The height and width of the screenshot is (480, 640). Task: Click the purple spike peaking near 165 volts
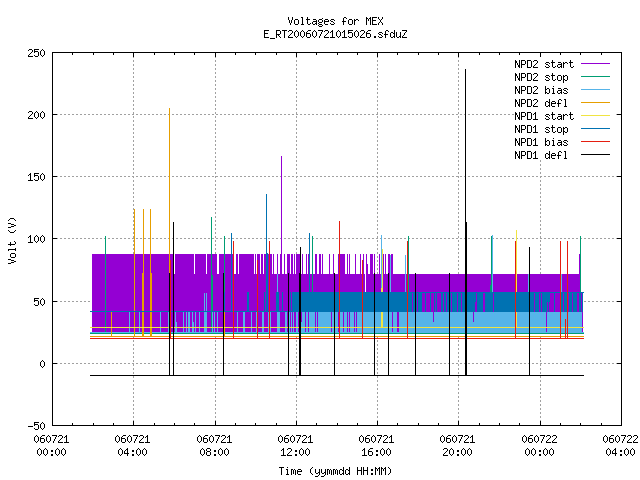point(281,204)
